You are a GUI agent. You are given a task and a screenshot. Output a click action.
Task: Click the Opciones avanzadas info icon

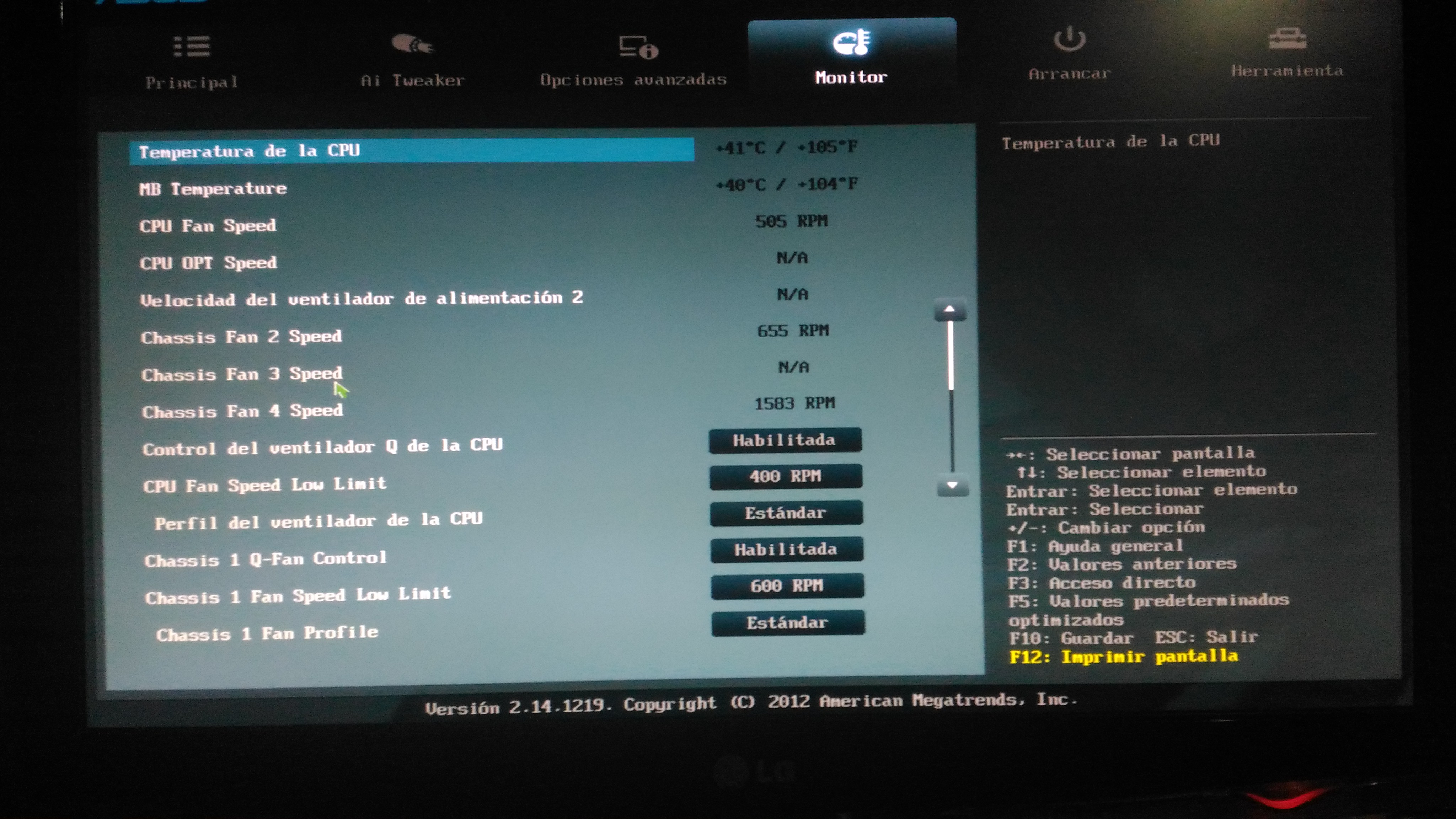coord(638,47)
